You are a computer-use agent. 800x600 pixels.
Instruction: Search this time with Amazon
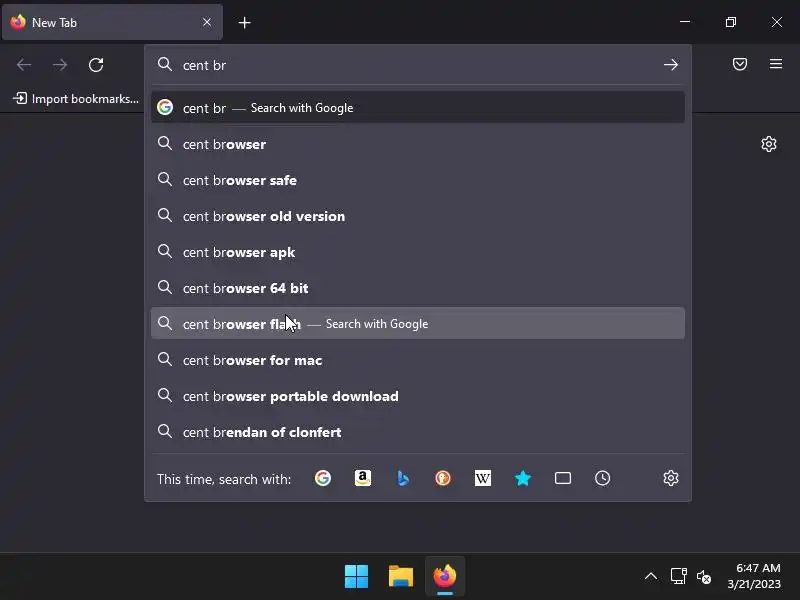[363, 479]
